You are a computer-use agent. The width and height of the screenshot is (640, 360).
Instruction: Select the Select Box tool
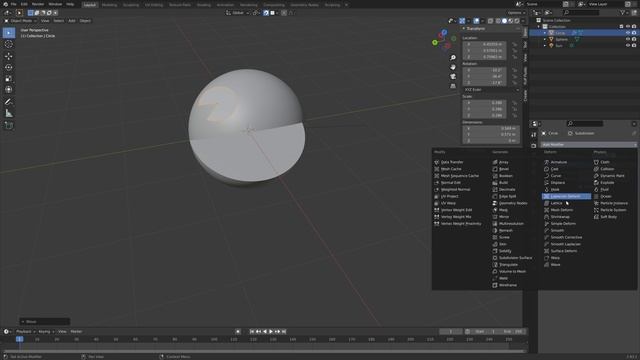(x=9, y=33)
